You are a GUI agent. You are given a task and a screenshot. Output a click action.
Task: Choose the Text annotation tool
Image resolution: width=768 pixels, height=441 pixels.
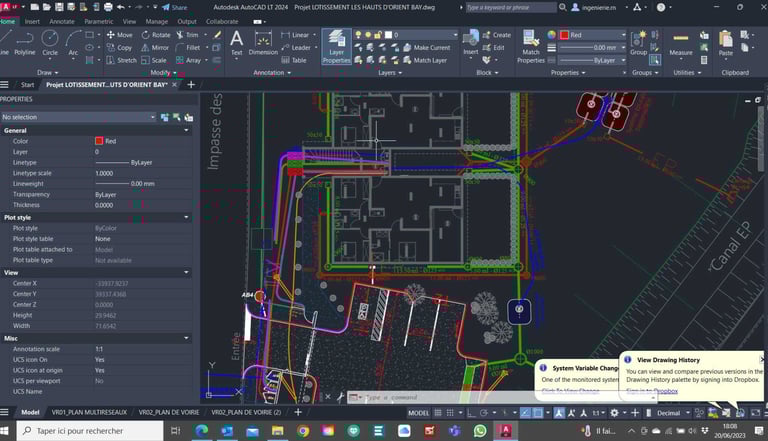(237, 42)
